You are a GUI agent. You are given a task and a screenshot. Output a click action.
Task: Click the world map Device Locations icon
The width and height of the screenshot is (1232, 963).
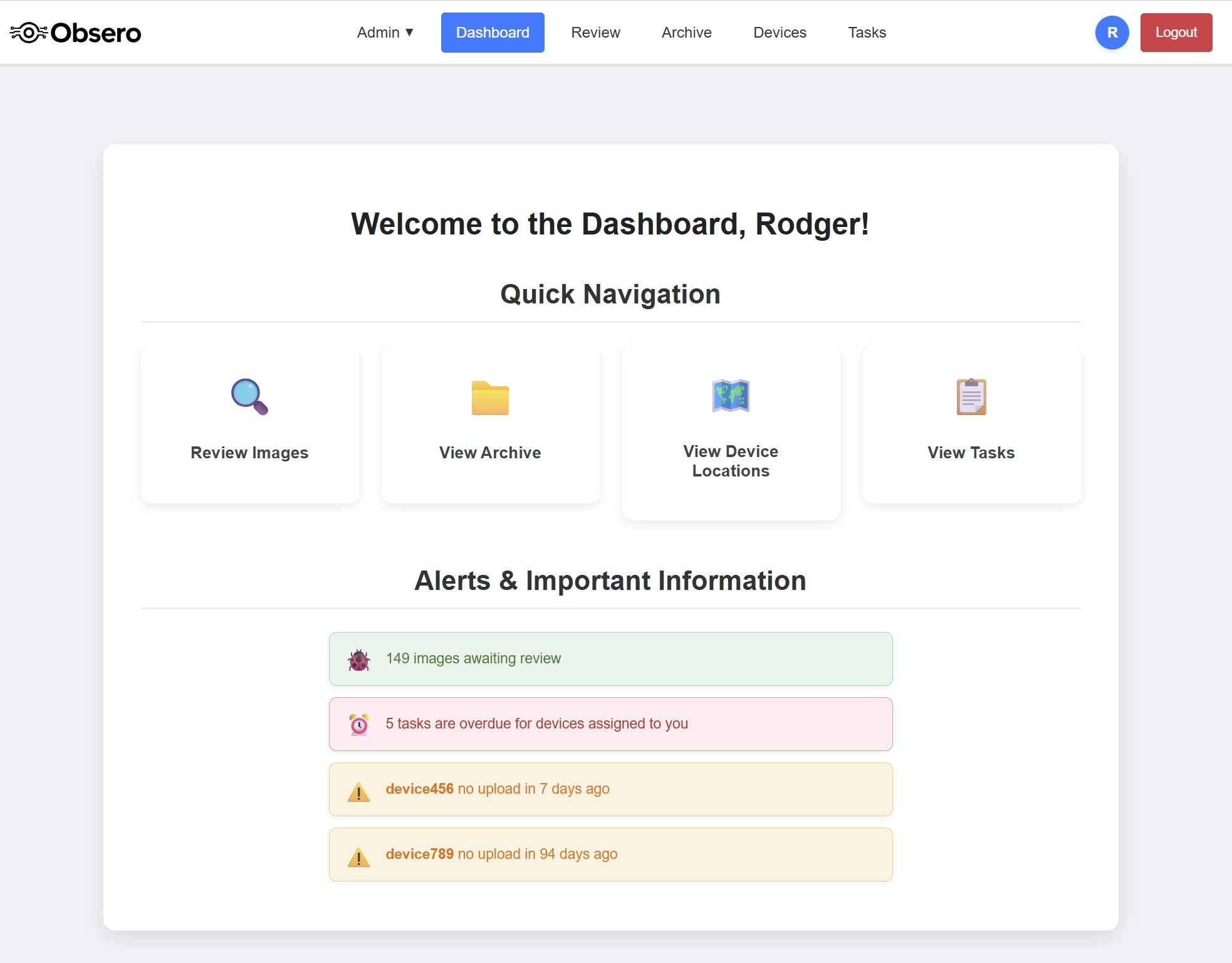click(731, 396)
